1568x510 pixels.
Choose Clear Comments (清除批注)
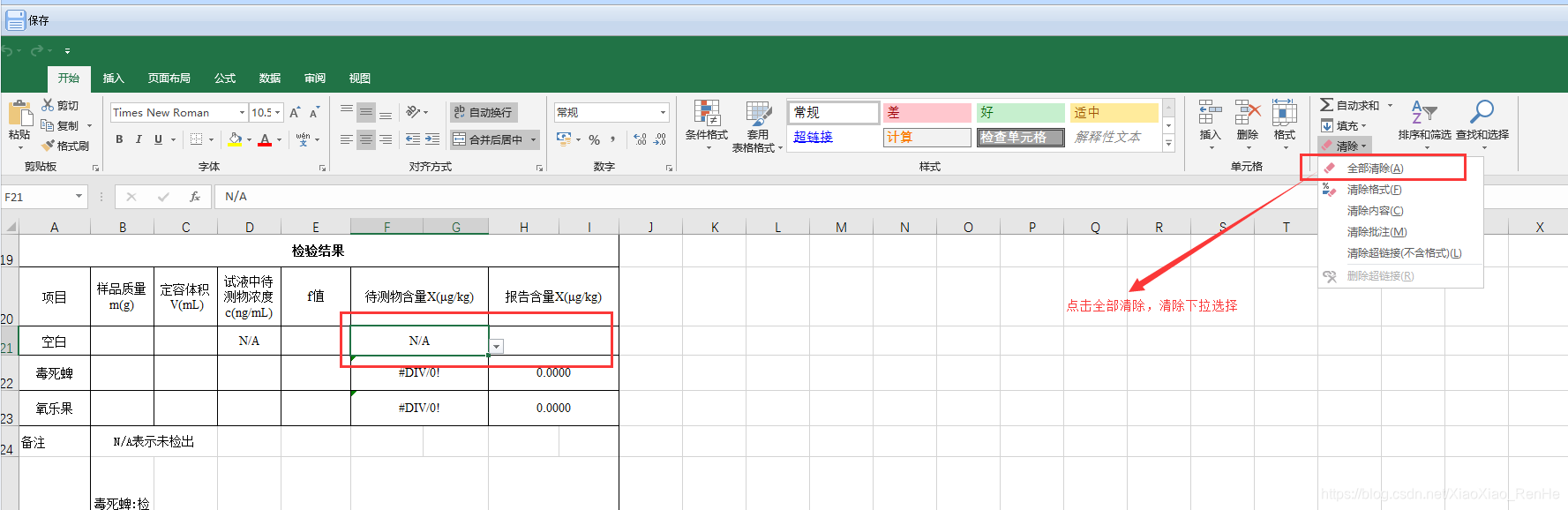pos(1377,232)
